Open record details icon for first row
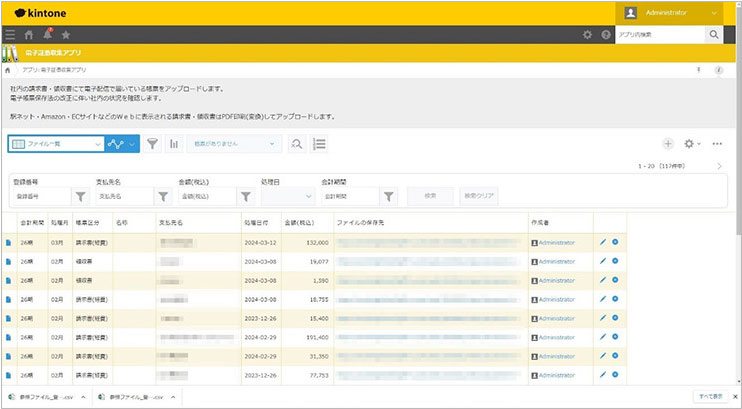 pos(10,242)
